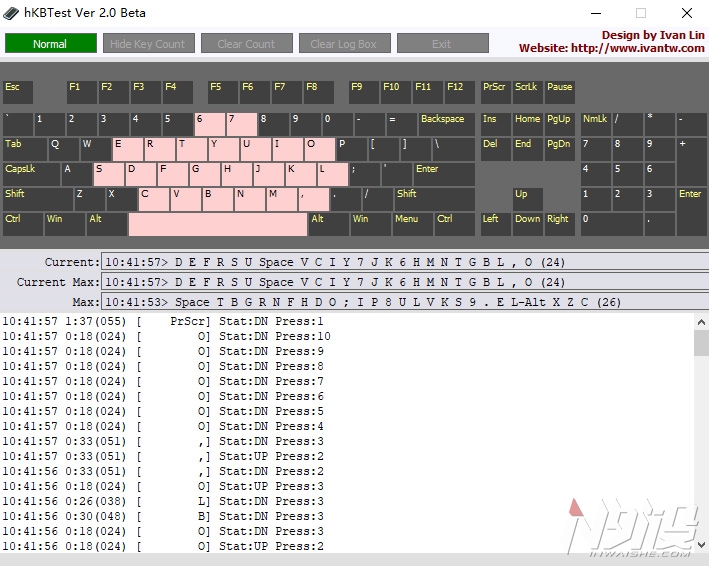Image resolution: width=709 pixels, height=566 pixels.
Task: Click the NmLk key tile
Action: coord(596,124)
